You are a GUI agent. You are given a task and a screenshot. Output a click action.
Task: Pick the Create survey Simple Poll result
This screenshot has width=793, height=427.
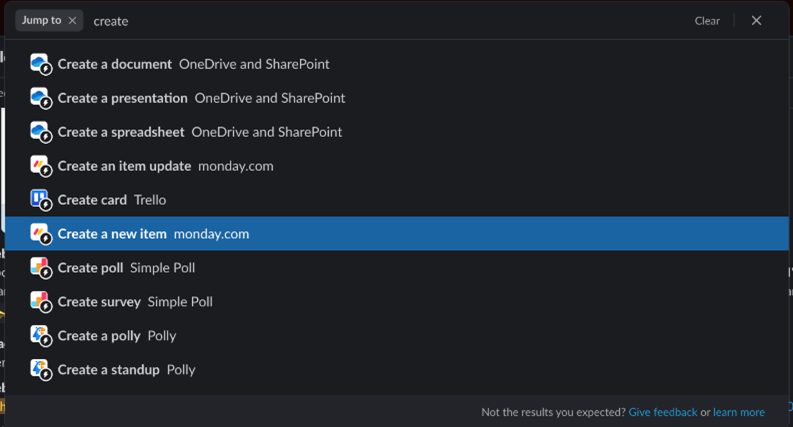[x=135, y=302]
